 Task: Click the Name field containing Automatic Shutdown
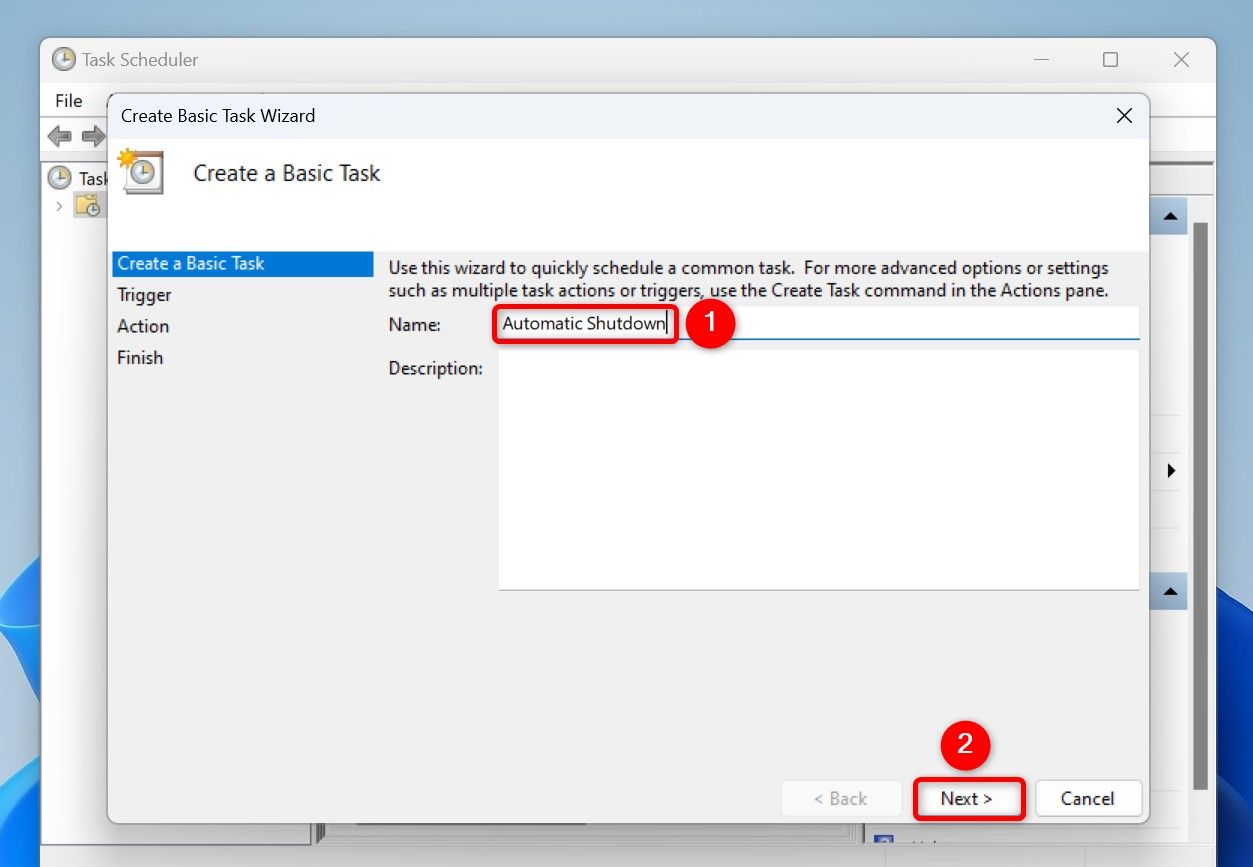(818, 324)
